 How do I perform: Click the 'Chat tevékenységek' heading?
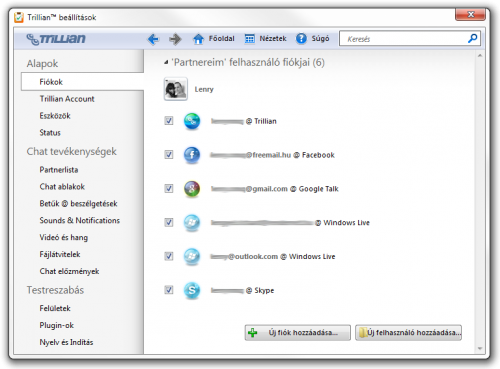click(x=72, y=152)
